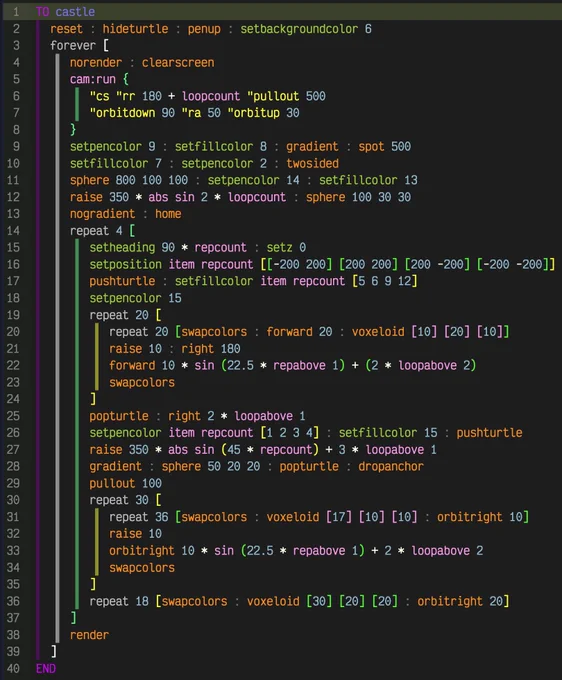The height and width of the screenshot is (680, 562).
Task: Click "repeat 18" on line 36
Action: 119,602
